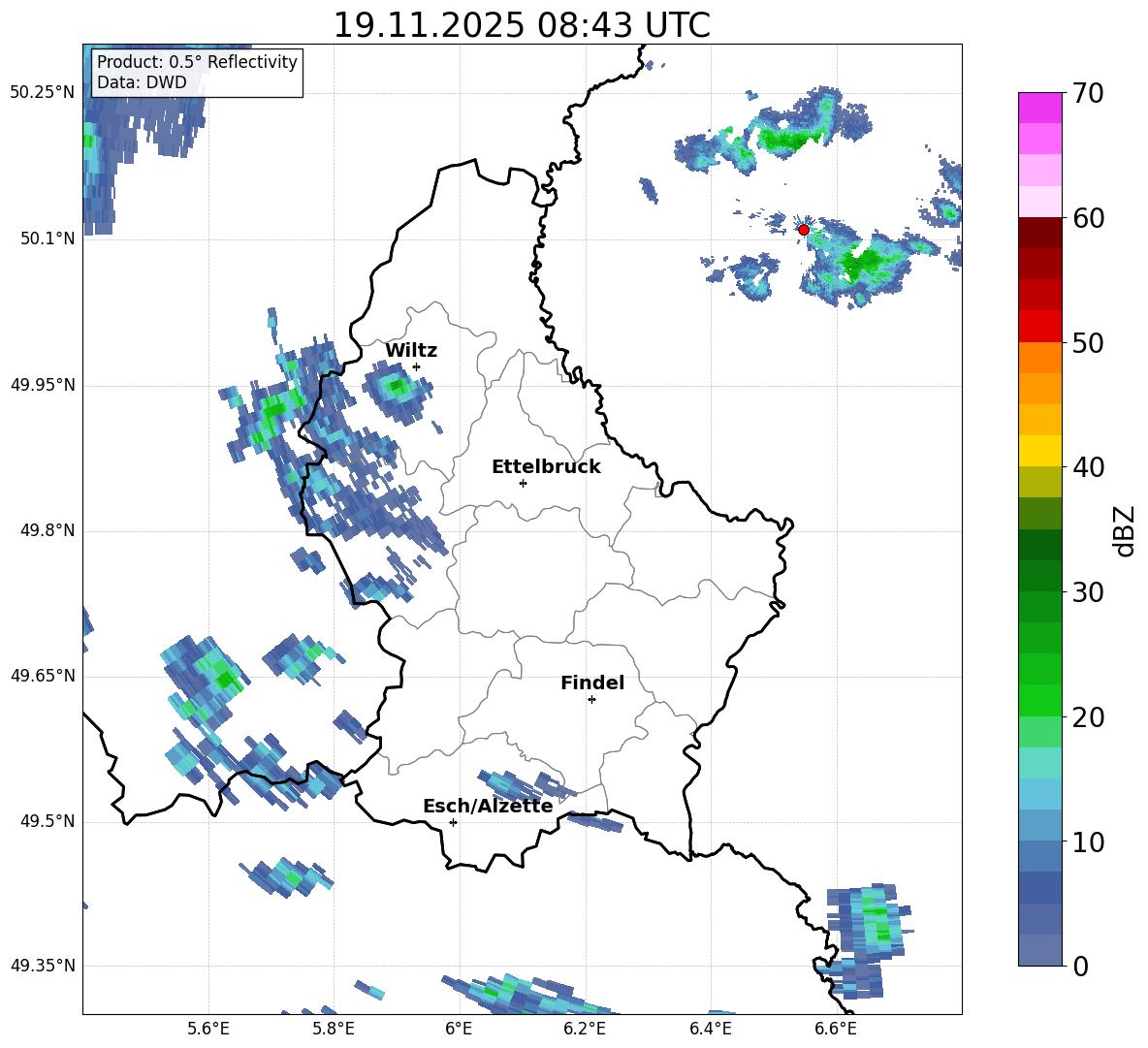This screenshot has height=1048, width=1148.
Task: Click the 6°E longitude label
Action: 459,1029
